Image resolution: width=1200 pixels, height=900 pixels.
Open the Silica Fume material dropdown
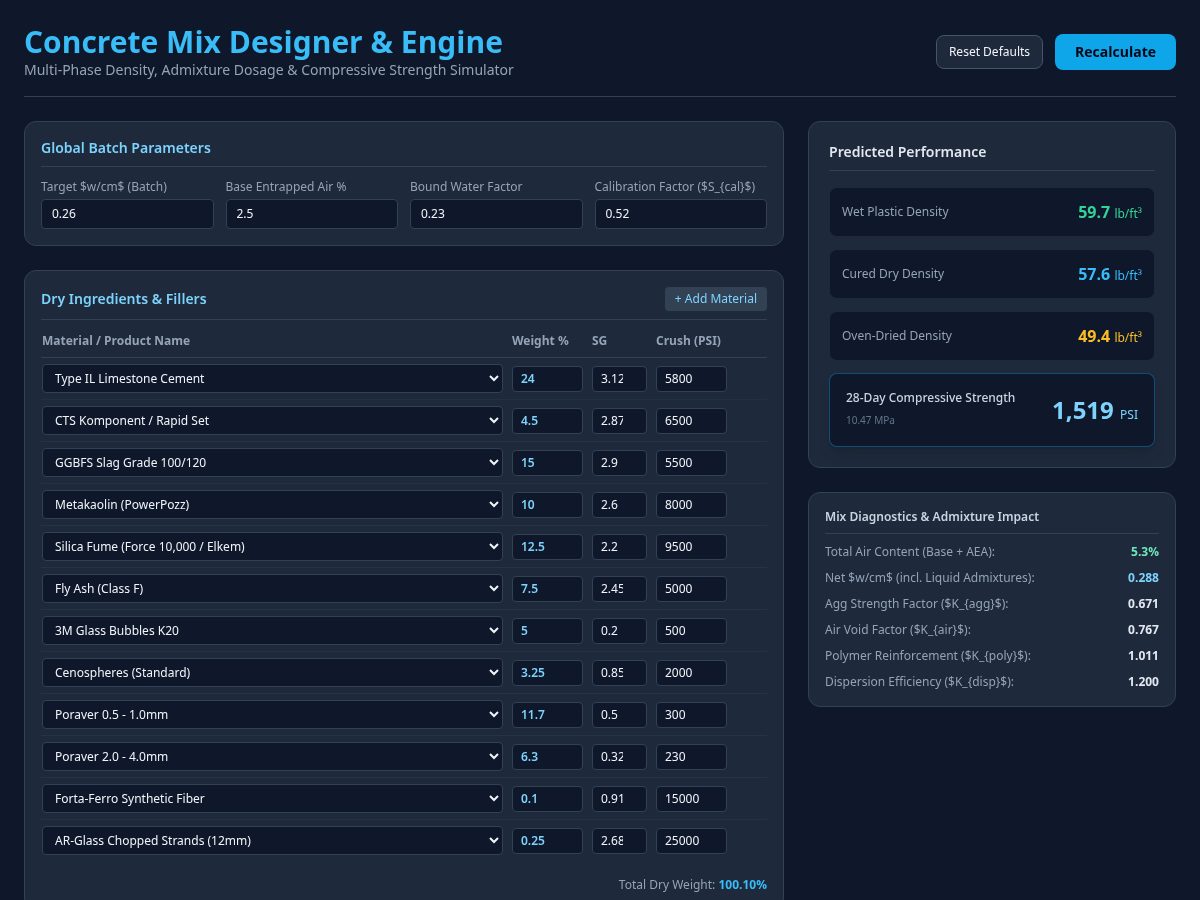coord(272,547)
